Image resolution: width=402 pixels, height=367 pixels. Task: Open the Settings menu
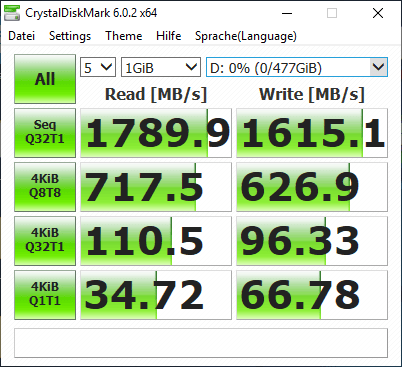70,36
